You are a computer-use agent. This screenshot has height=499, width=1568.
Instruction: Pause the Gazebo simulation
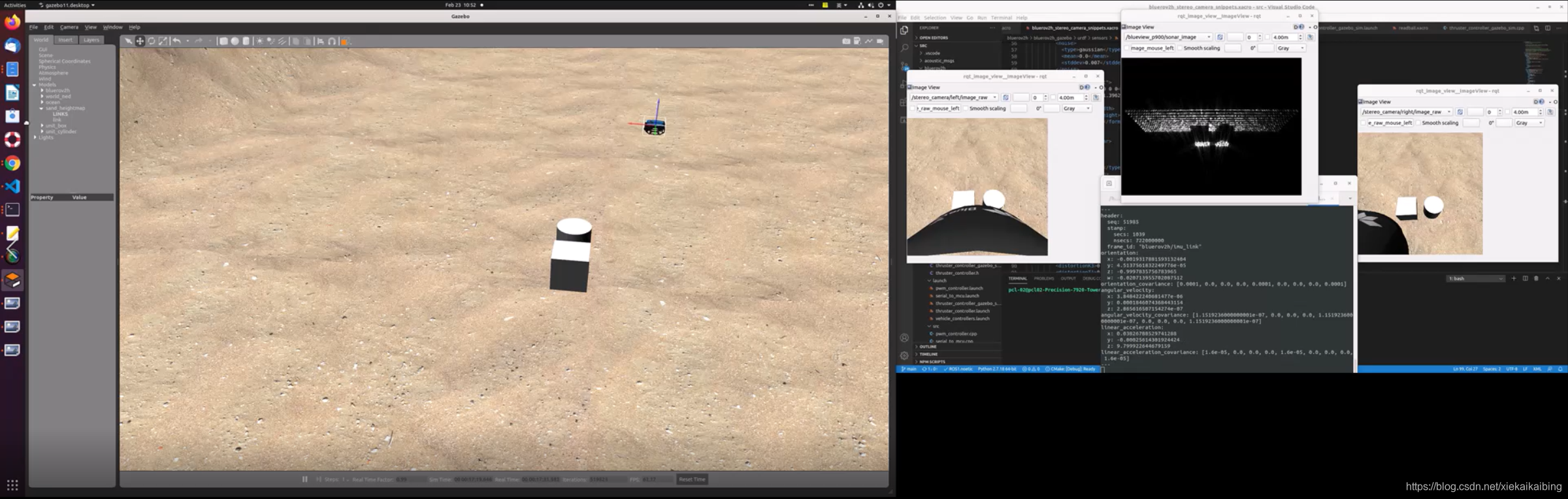click(304, 479)
